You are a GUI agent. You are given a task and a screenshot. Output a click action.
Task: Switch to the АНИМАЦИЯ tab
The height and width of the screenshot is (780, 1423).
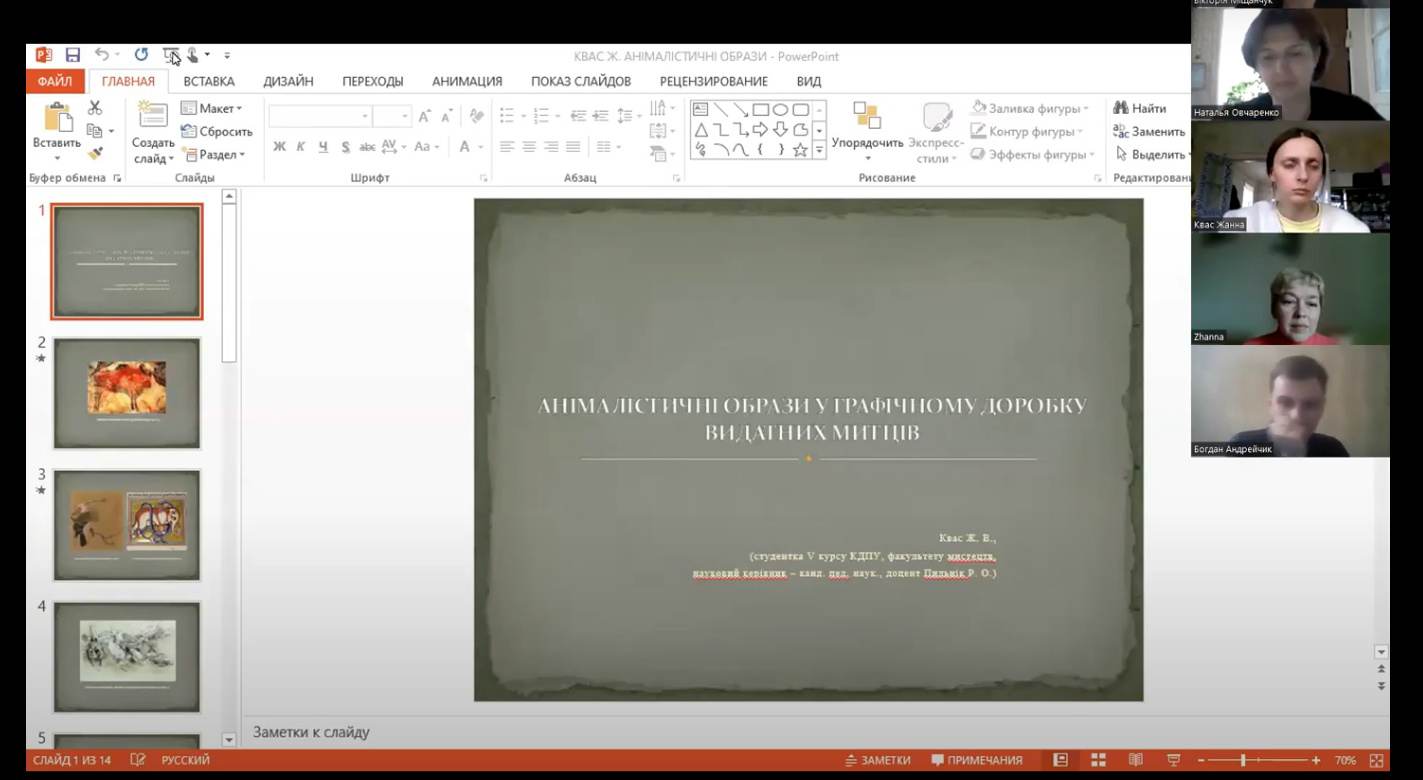[x=467, y=81]
